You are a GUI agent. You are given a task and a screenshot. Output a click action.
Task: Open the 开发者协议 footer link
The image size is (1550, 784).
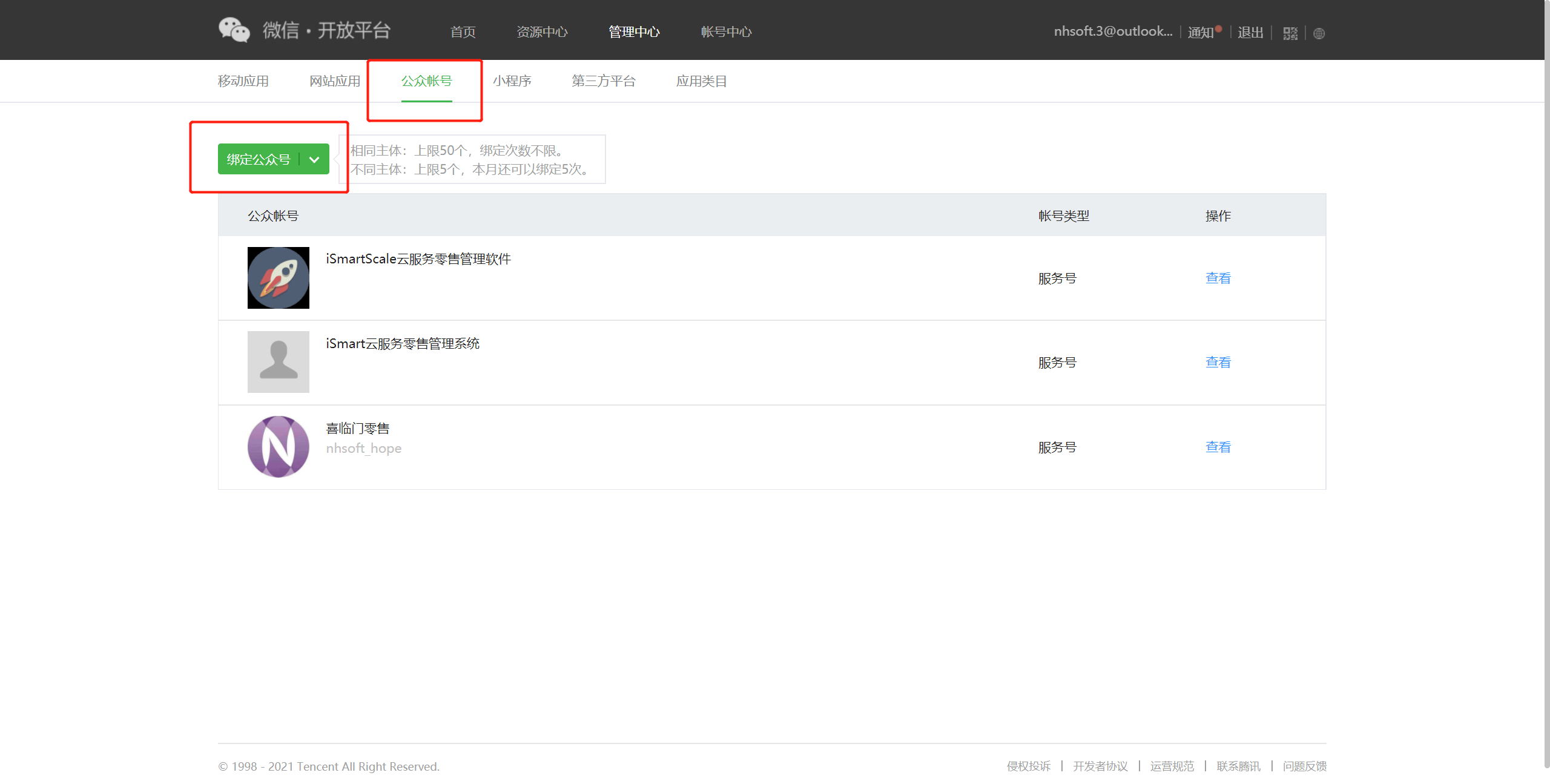pos(1100,766)
